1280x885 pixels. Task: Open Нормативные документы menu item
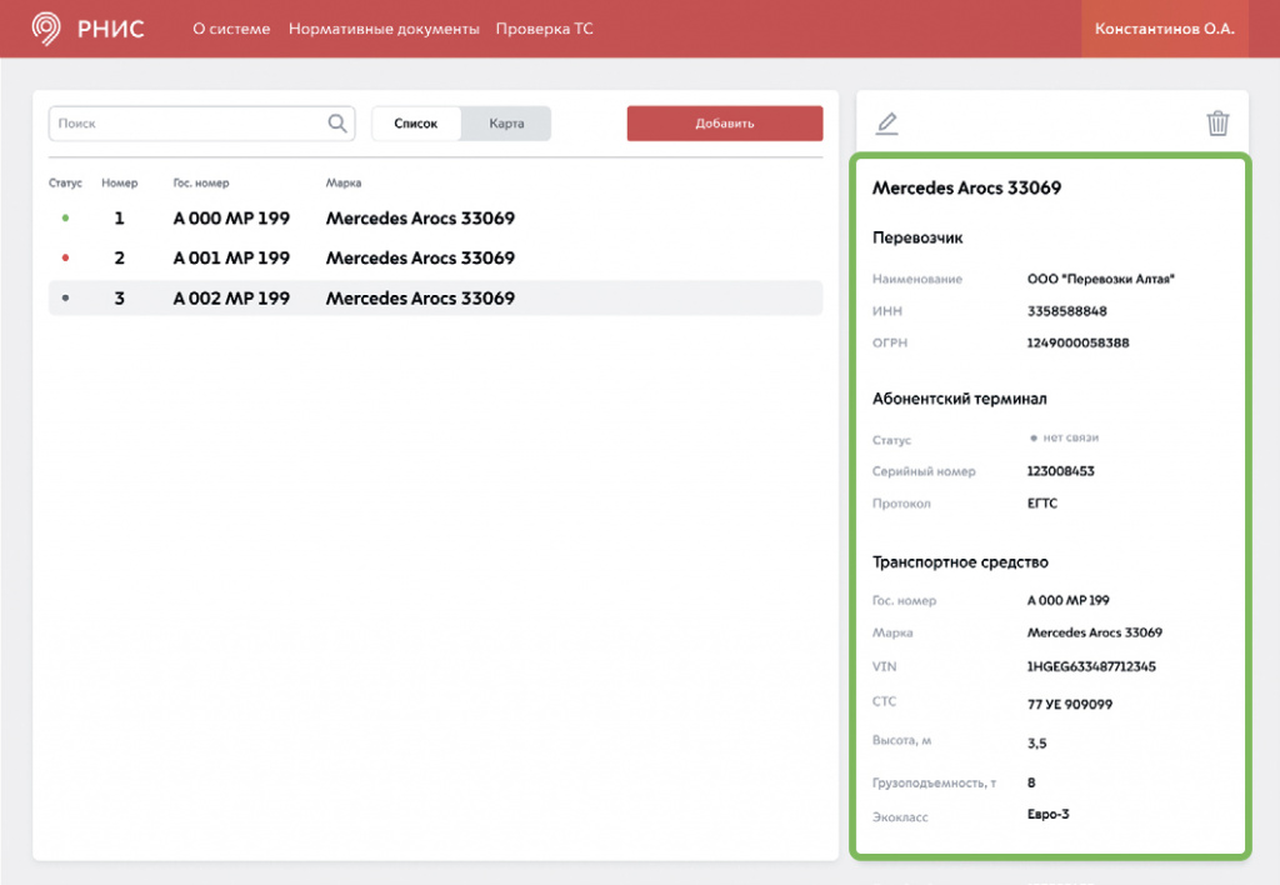tap(384, 29)
